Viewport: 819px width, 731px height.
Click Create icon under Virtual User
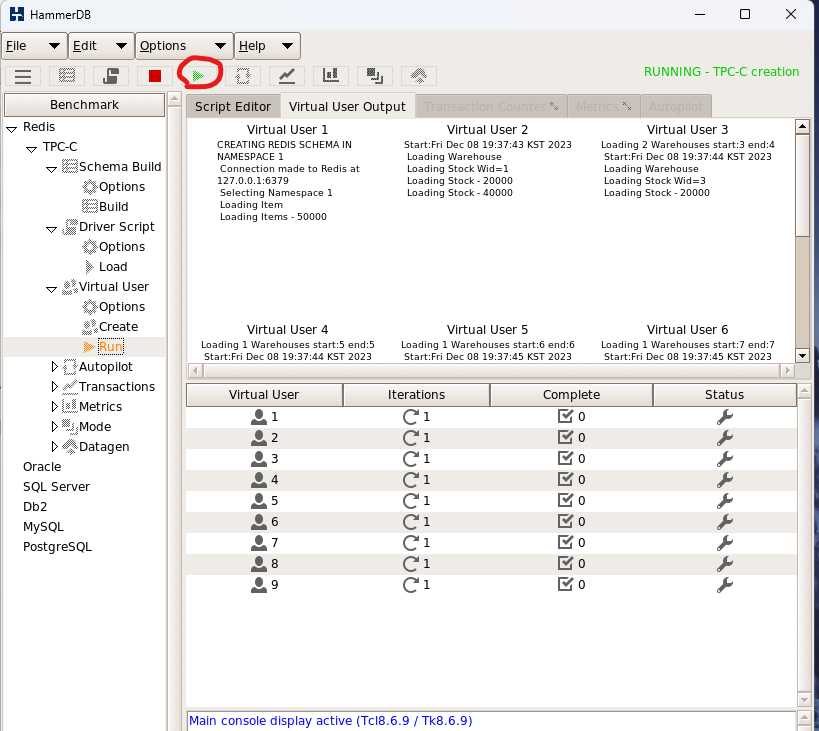coord(90,327)
